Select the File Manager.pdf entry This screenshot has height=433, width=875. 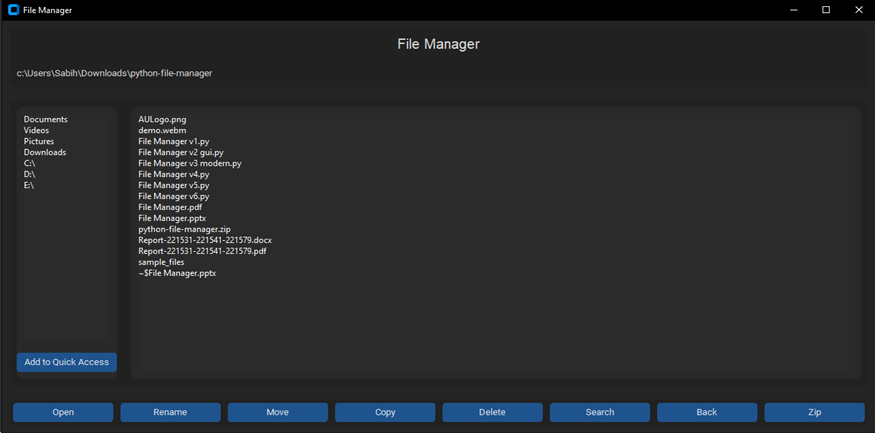(x=170, y=207)
